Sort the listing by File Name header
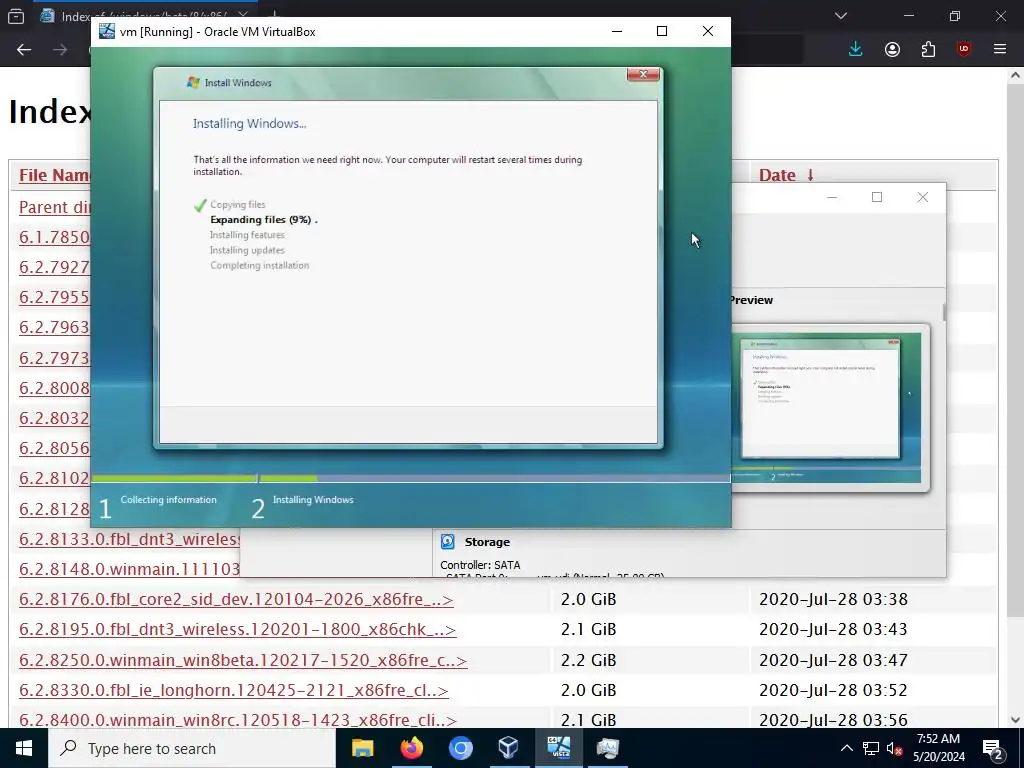 click(54, 175)
